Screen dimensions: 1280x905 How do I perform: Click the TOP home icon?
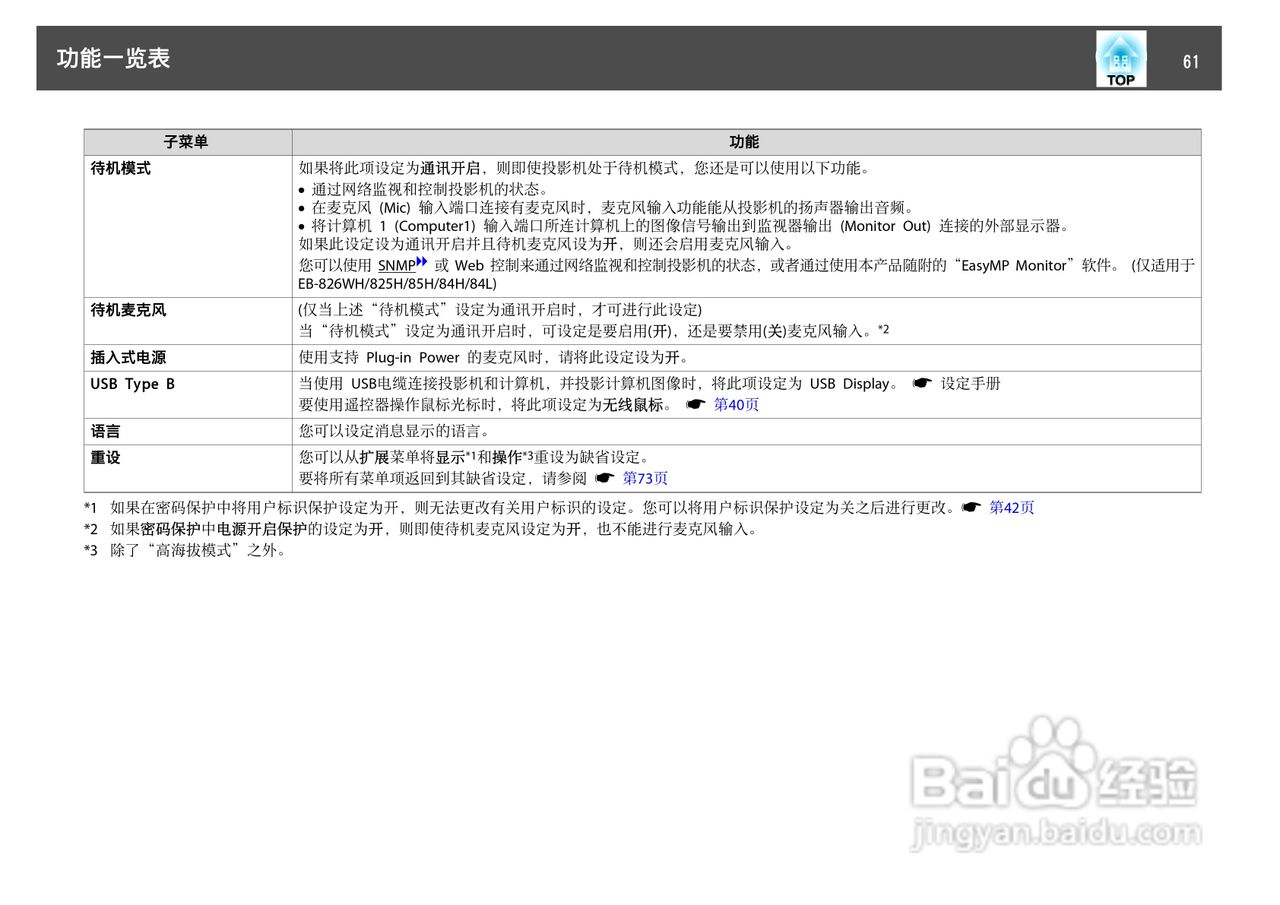[x=1120, y=58]
